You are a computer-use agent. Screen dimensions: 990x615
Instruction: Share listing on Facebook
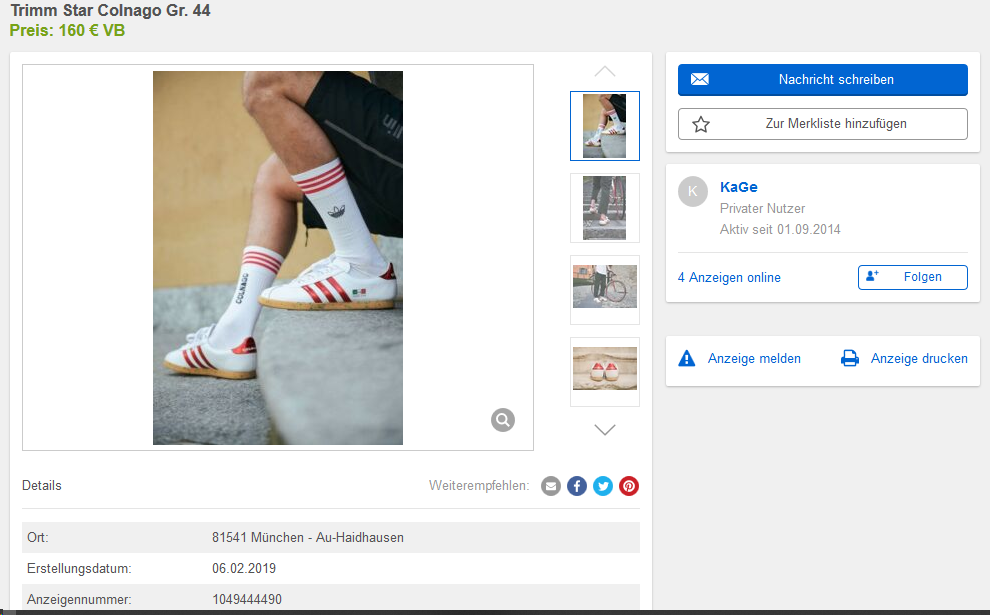(x=577, y=486)
